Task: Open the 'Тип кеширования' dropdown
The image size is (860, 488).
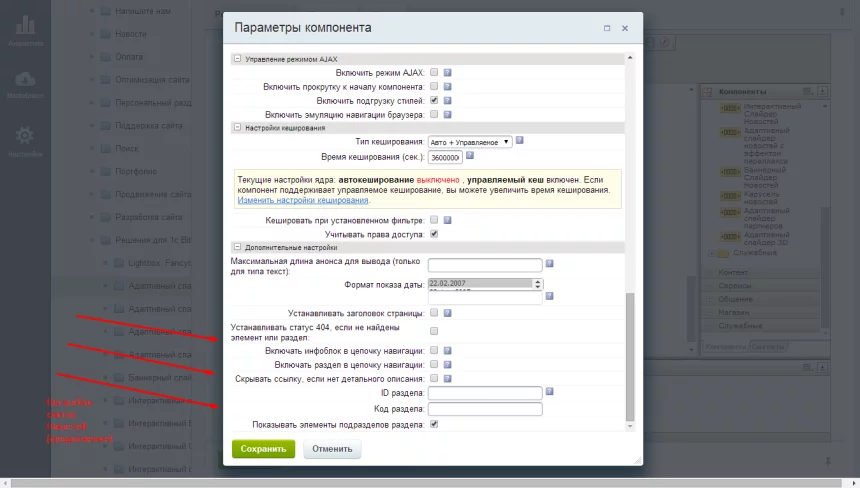Action: pos(470,142)
